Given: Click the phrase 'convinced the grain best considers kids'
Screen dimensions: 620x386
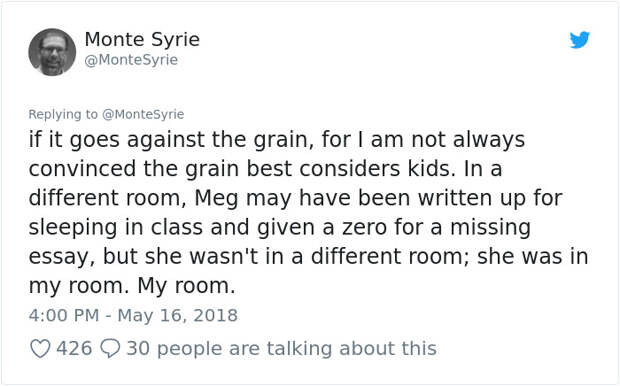Looking at the screenshot, I should click(x=240, y=169).
